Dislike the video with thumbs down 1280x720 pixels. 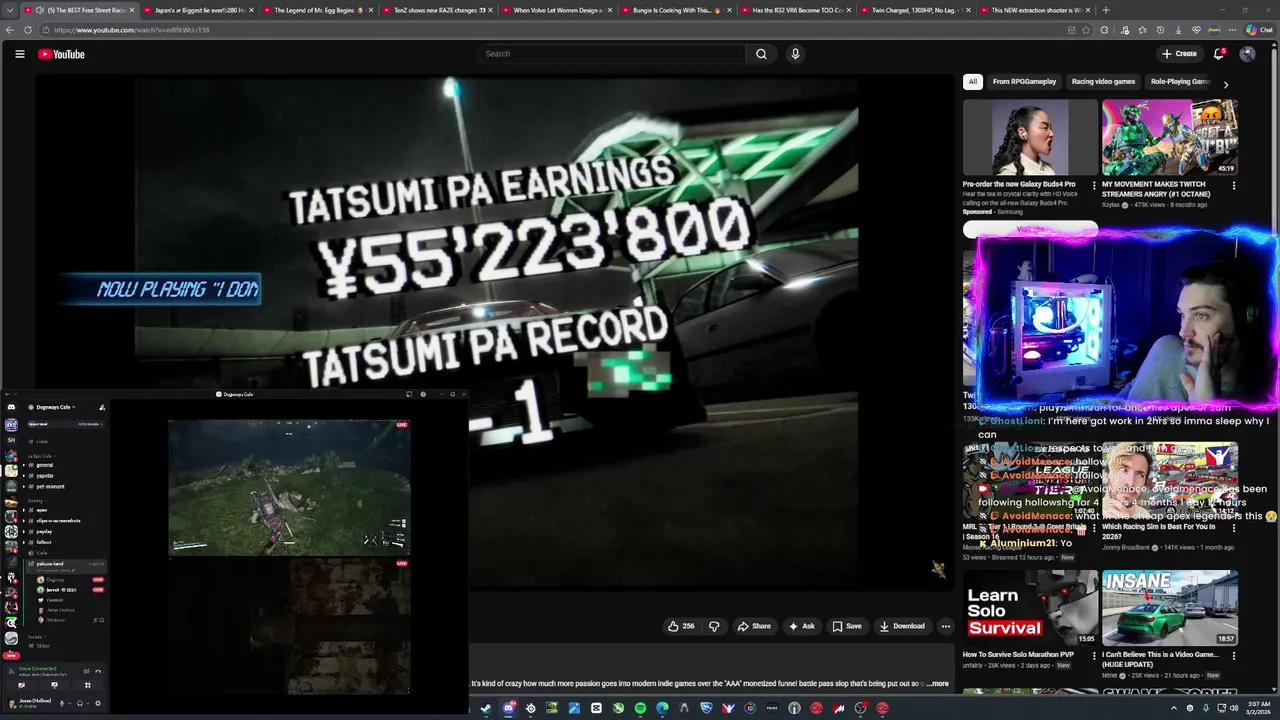pyautogui.click(x=714, y=626)
